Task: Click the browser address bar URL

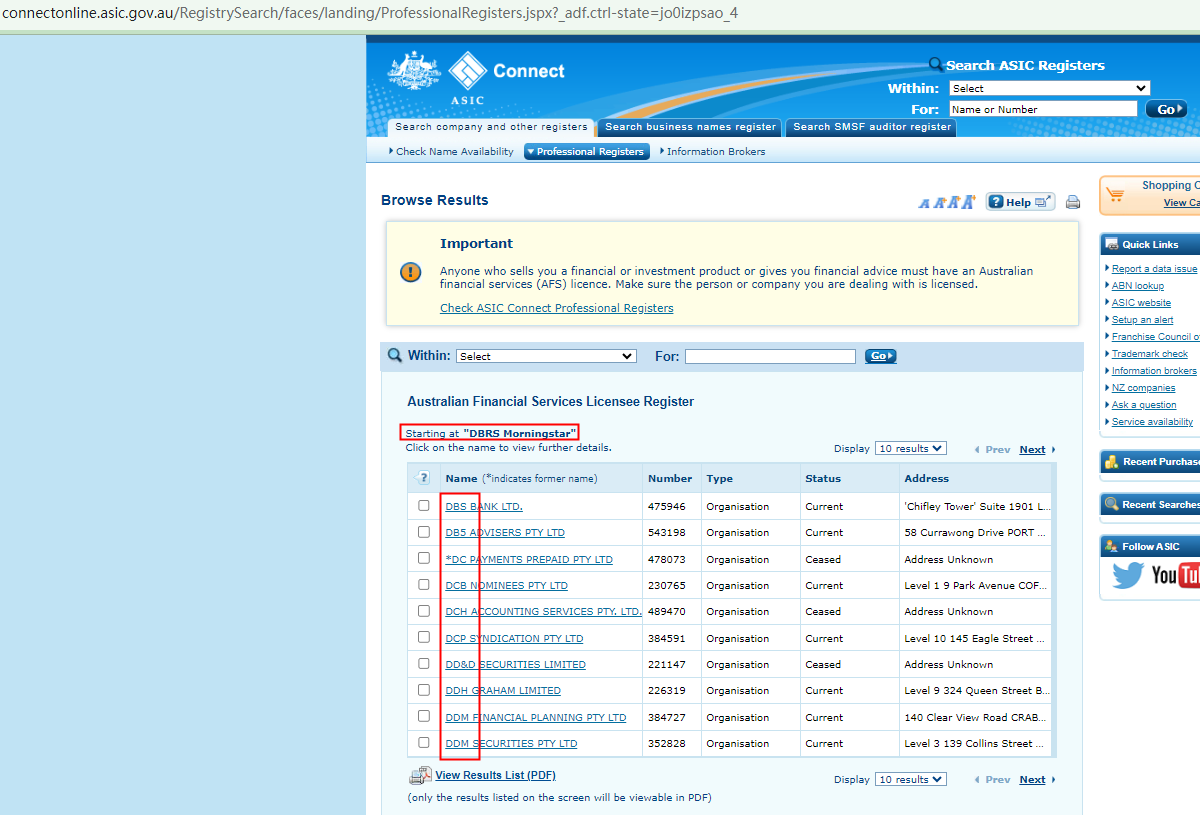Action: click(369, 15)
